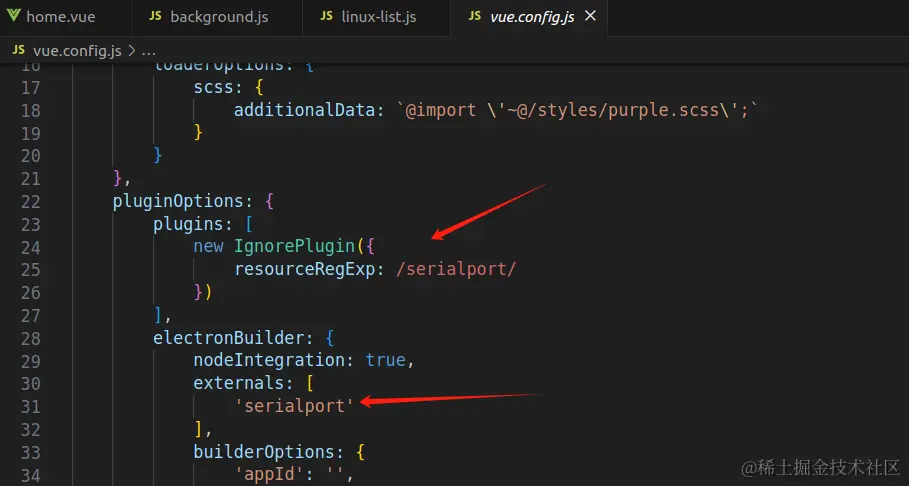909x486 pixels.
Task: Click the 'new' keyword
Action: pos(208,246)
